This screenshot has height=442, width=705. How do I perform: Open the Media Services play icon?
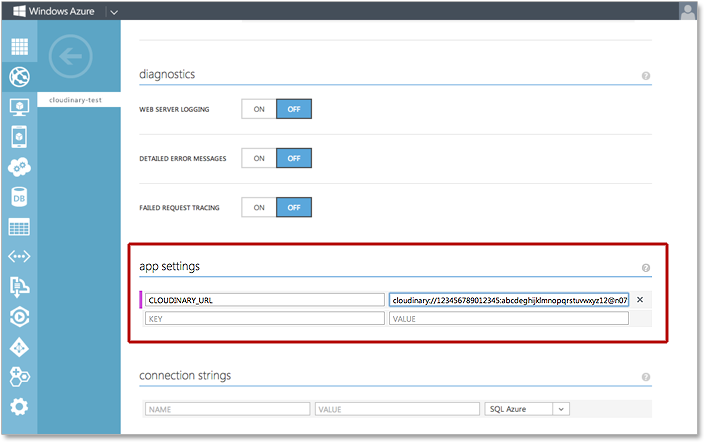[19, 317]
